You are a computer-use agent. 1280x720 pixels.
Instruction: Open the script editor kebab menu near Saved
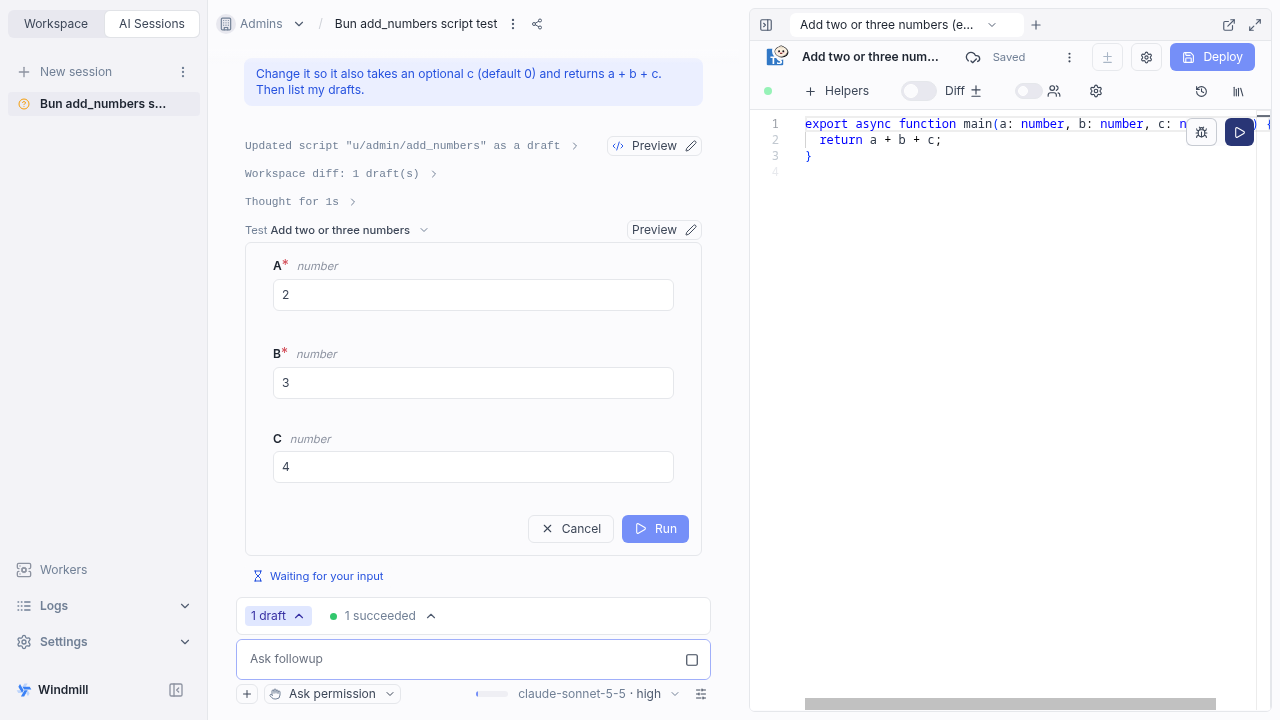coord(1069,57)
